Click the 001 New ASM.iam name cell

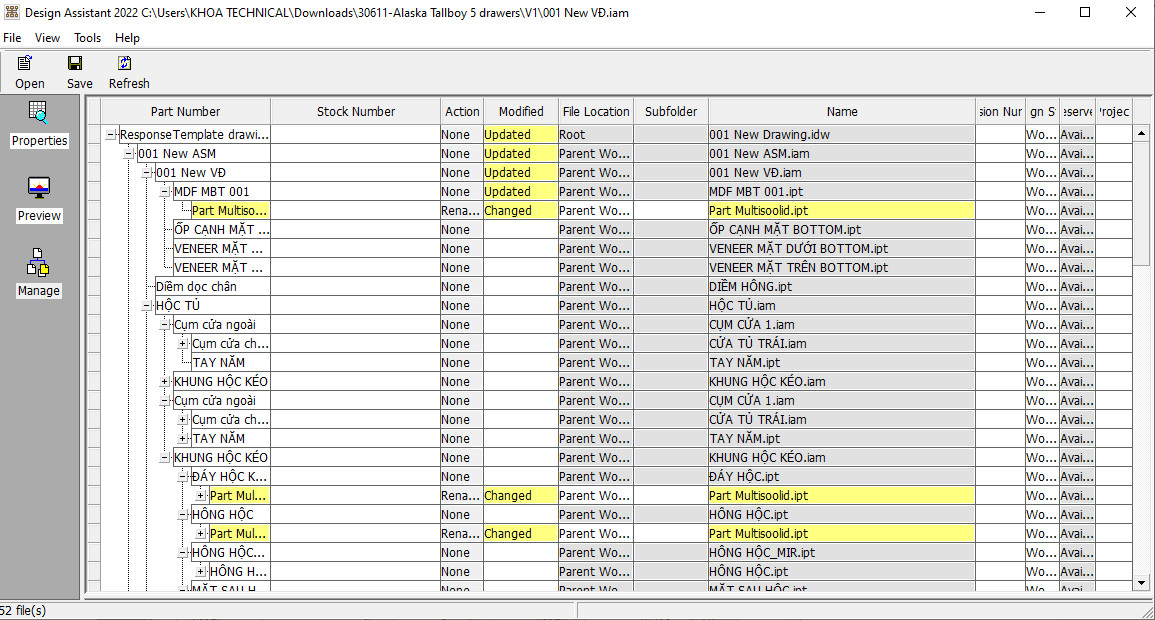click(x=842, y=154)
